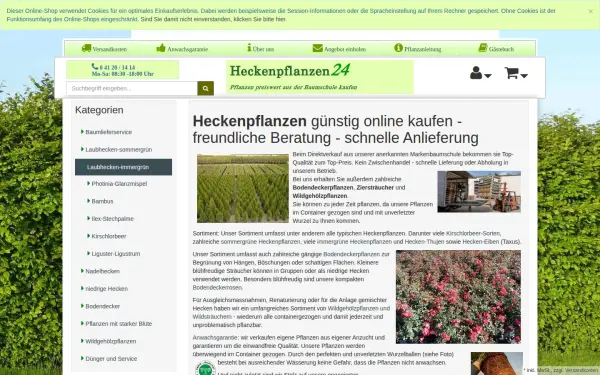Click the Wildsträuchern text link
600x375 pixels.
(212, 317)
